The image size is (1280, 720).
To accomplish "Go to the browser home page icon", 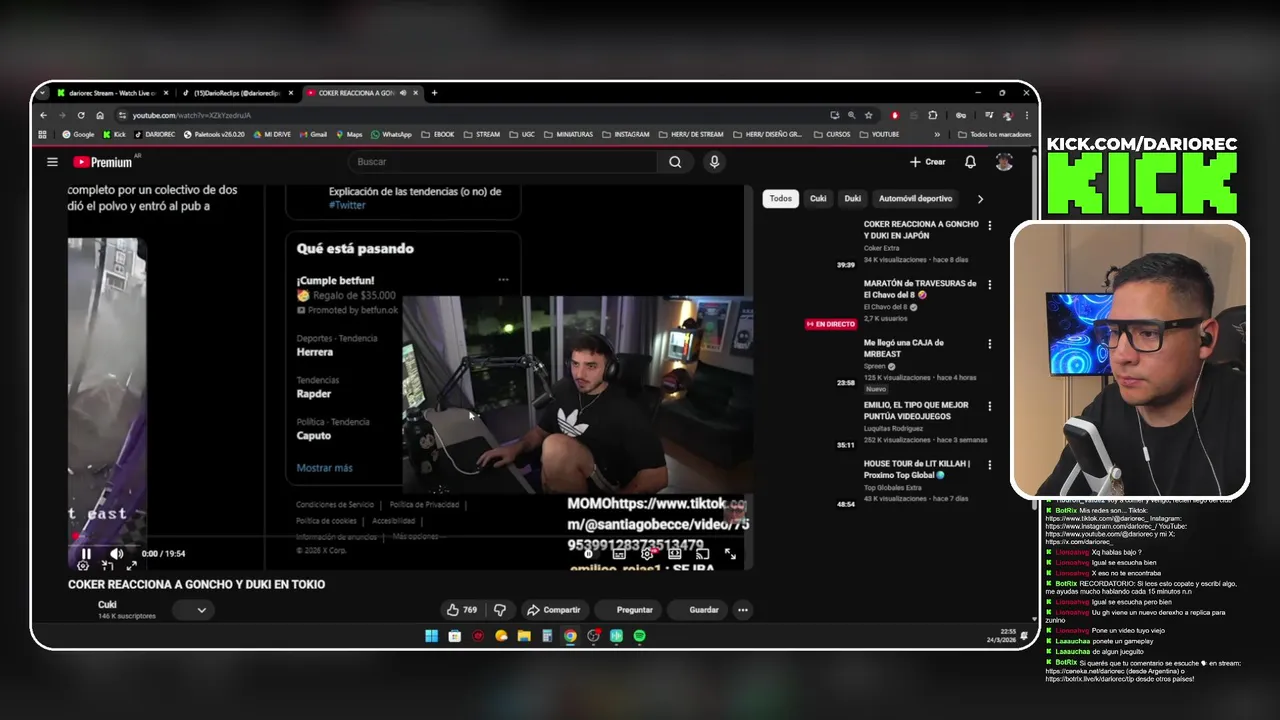I will click(x=100, y=115).
